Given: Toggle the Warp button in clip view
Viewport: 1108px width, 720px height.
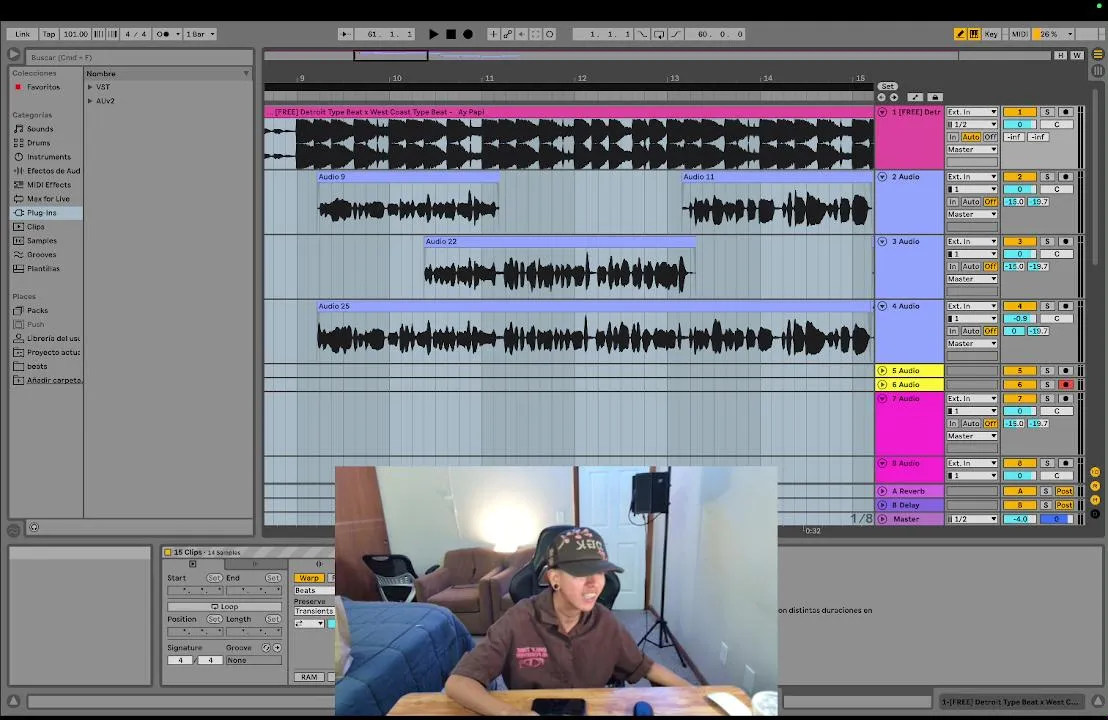Looking at the screenshot, I should click(309, 578).
